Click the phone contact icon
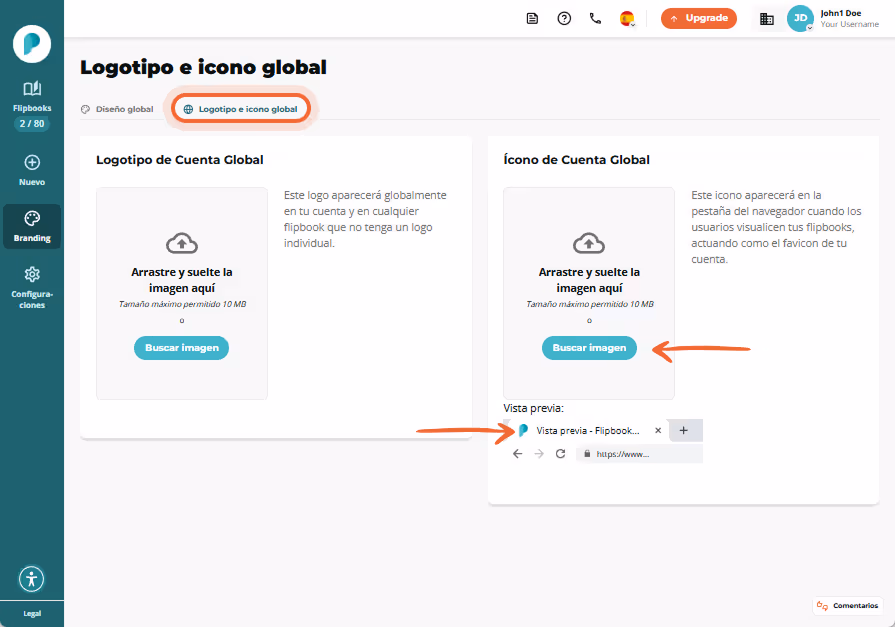Image resolution: width=895 pixels, height=627 pixels. [x=595, y=19]
